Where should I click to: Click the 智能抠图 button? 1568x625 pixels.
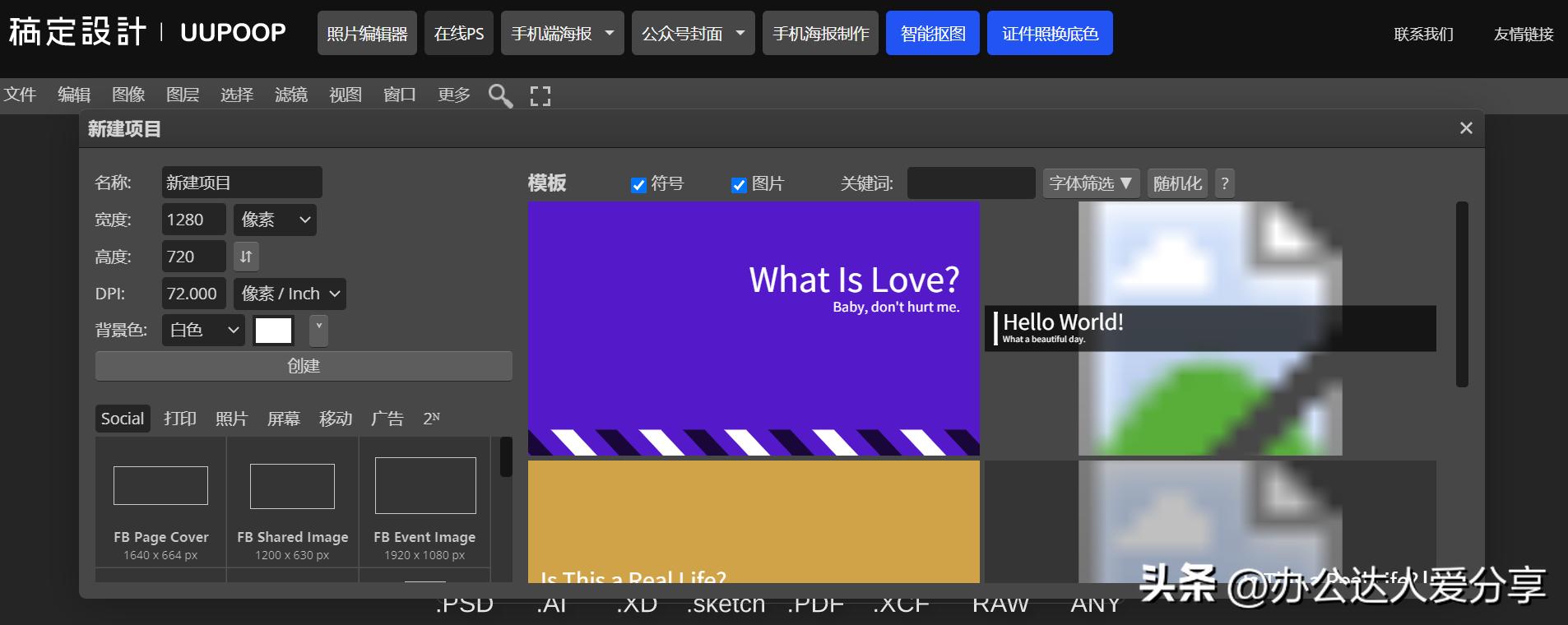coord(932,34)
